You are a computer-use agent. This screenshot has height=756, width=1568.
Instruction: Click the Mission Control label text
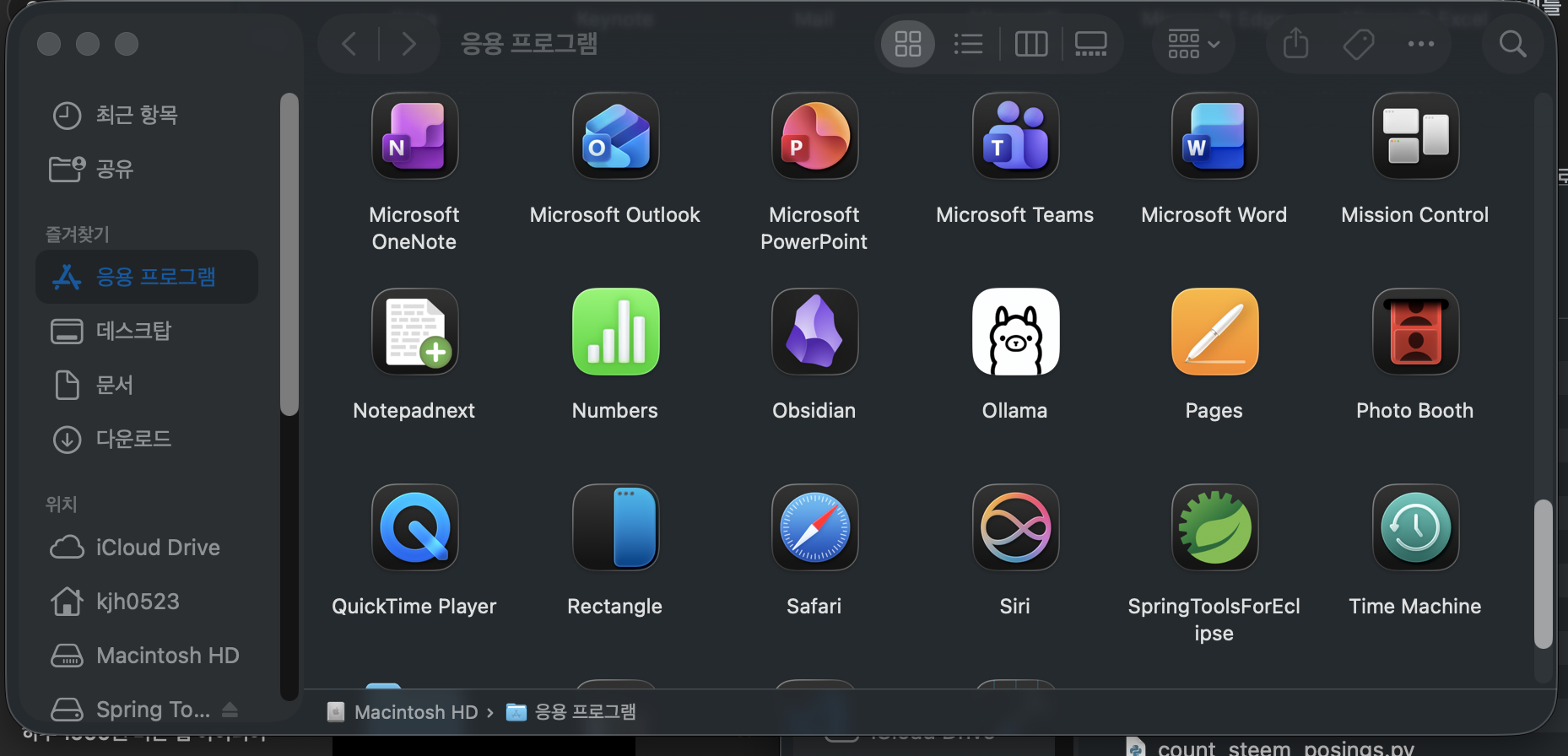[x=1415, y=215]
